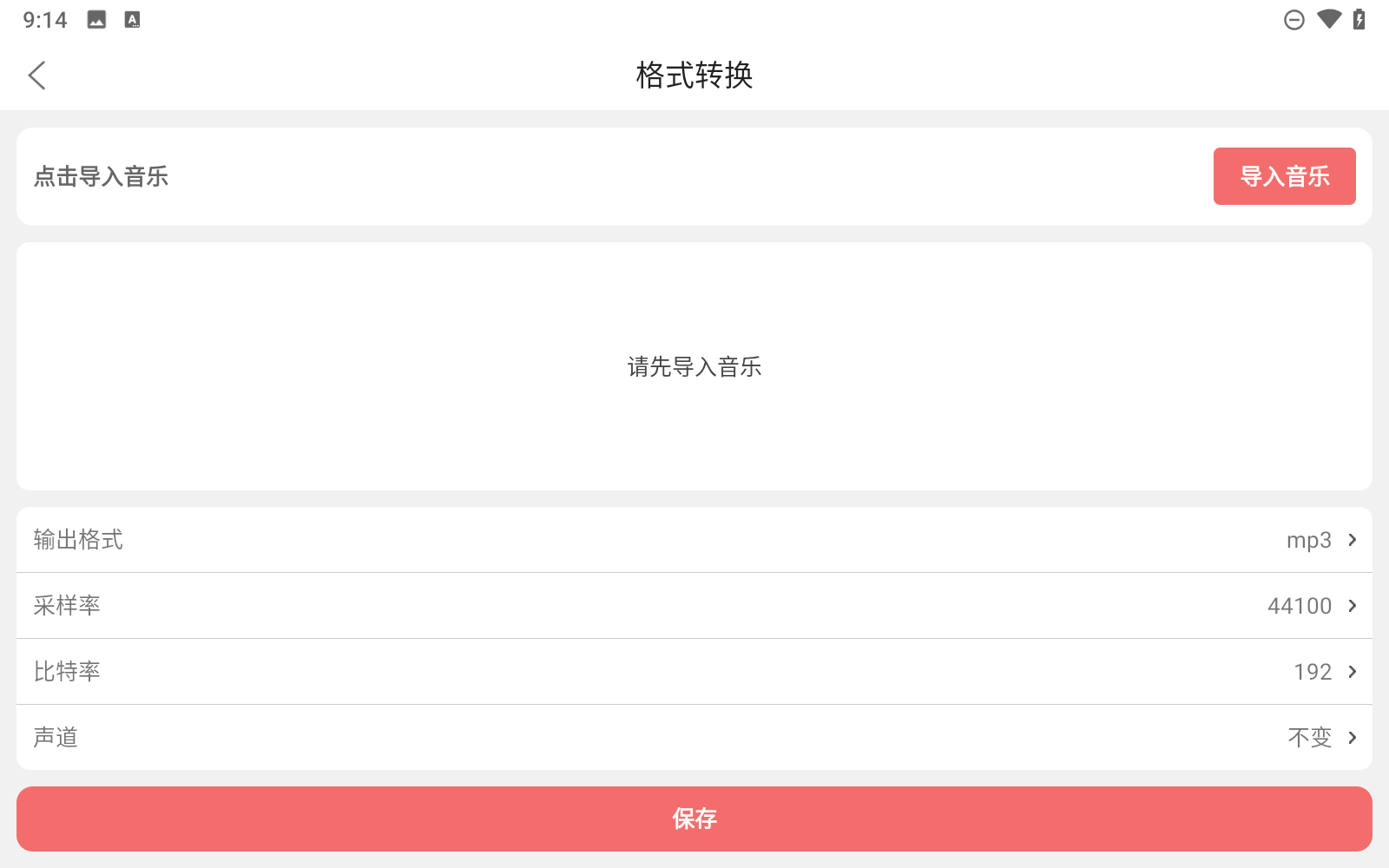Tap the back arrow icon
The height and width of the screenshot is (868, 1389).
[x=36, y=76]
